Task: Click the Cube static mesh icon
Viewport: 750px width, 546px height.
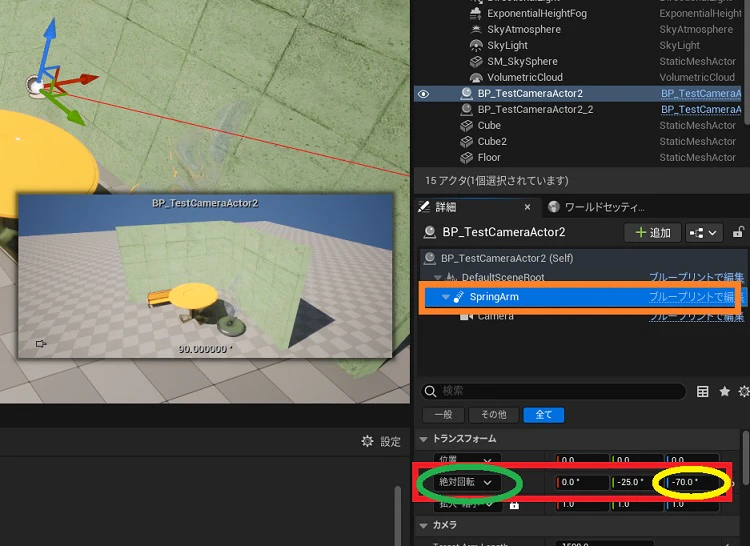Action: 466,125
